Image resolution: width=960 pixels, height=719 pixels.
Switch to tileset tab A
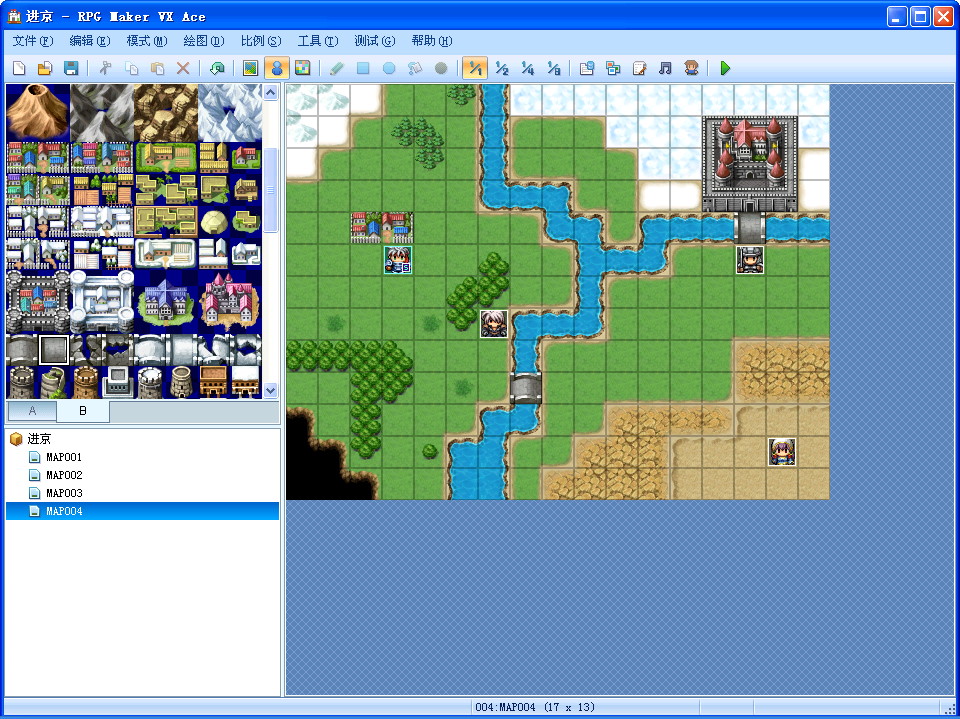(x=32, y=411)
